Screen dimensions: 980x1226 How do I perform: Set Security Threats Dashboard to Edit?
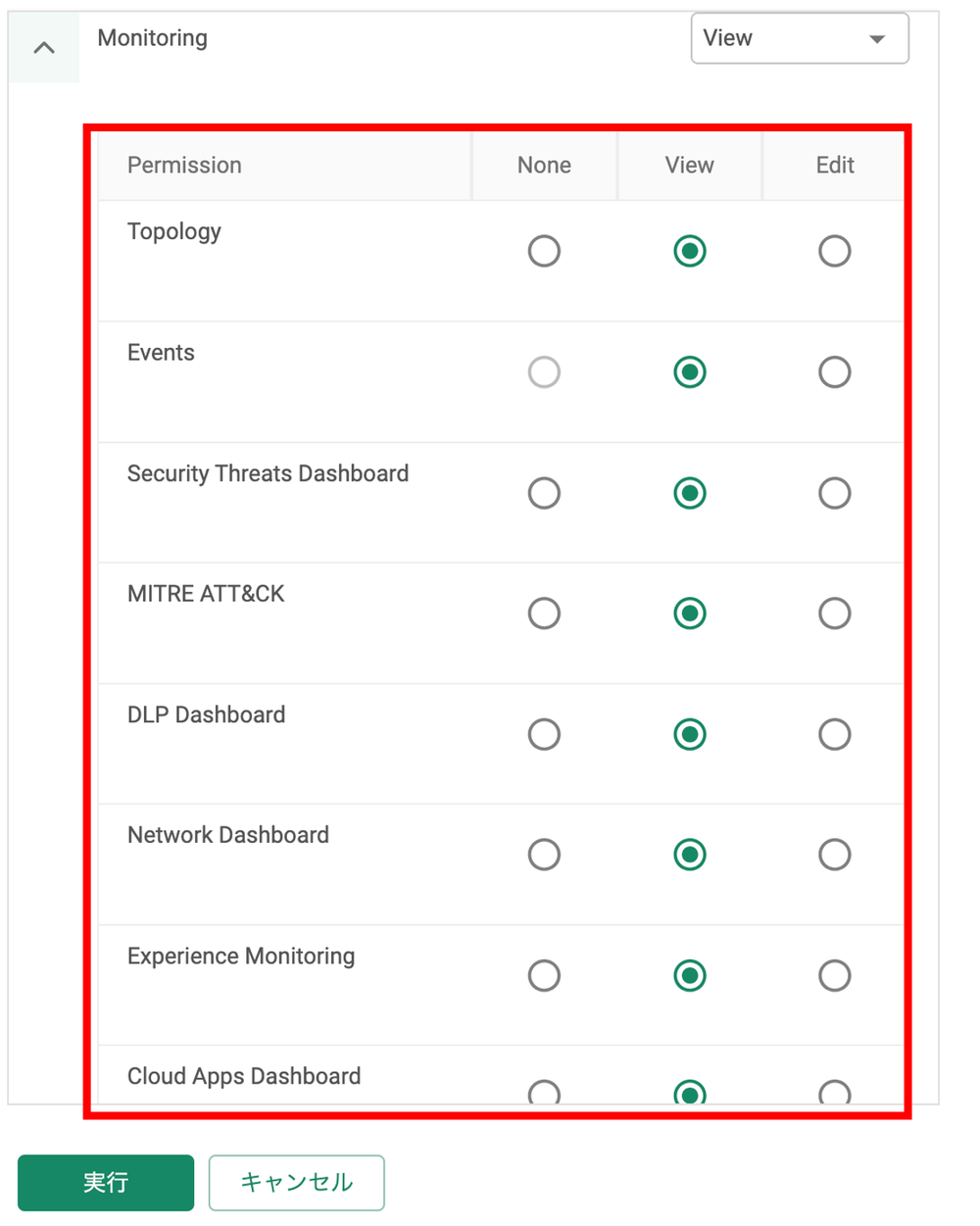834,493
